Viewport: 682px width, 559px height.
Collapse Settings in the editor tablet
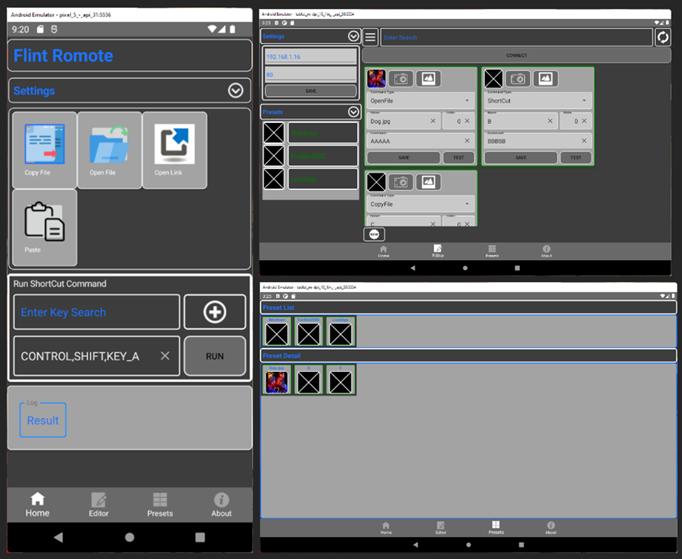coord(354,36)
